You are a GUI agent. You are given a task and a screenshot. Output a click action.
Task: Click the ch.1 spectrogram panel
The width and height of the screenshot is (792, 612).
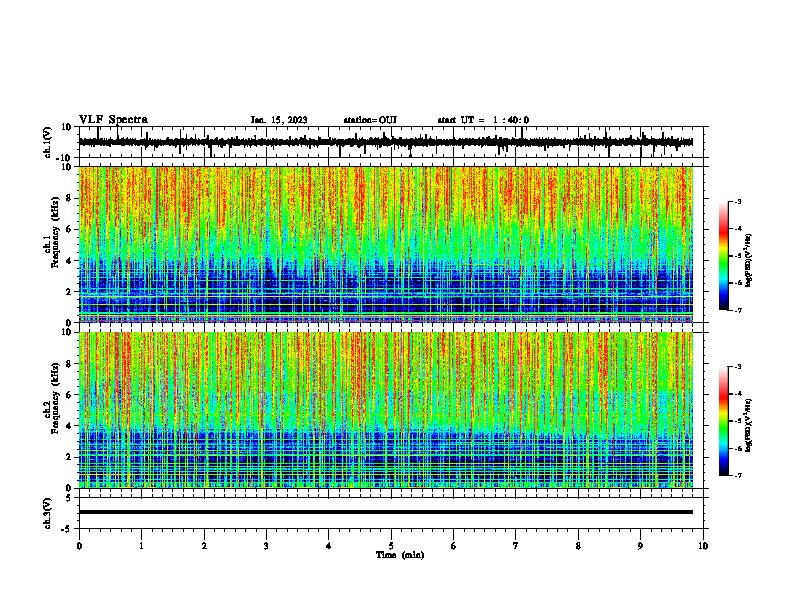tap(386, 244)
